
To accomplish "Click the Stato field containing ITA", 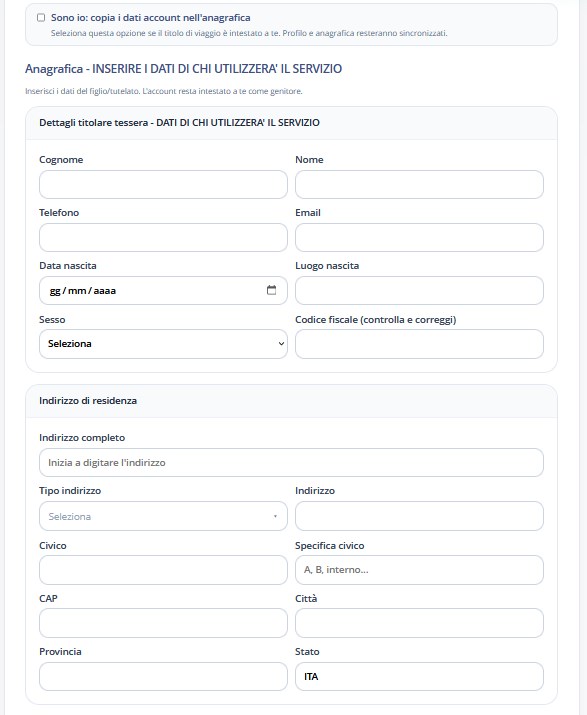I will pos(419,677).
